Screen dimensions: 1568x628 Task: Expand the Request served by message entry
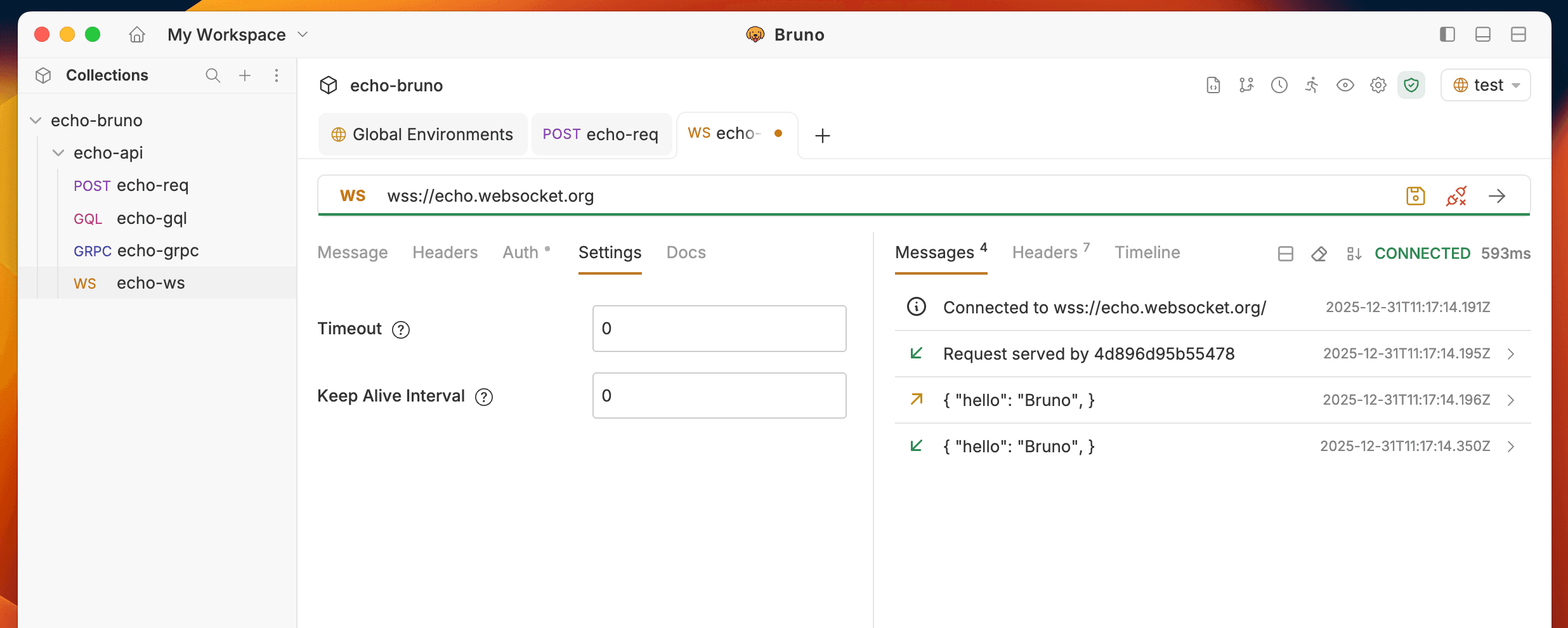coord(1512,354)
